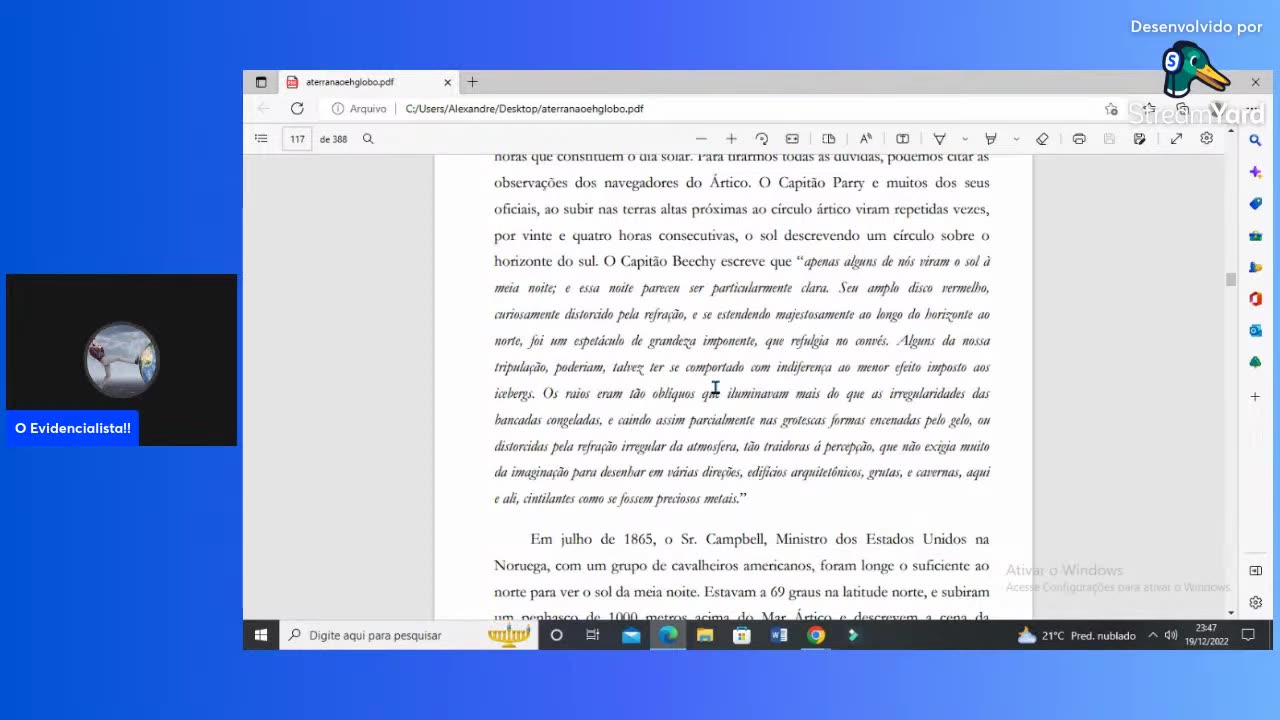Click the browser back arrow
This screenshot has height=720, width=1280.
263,108
